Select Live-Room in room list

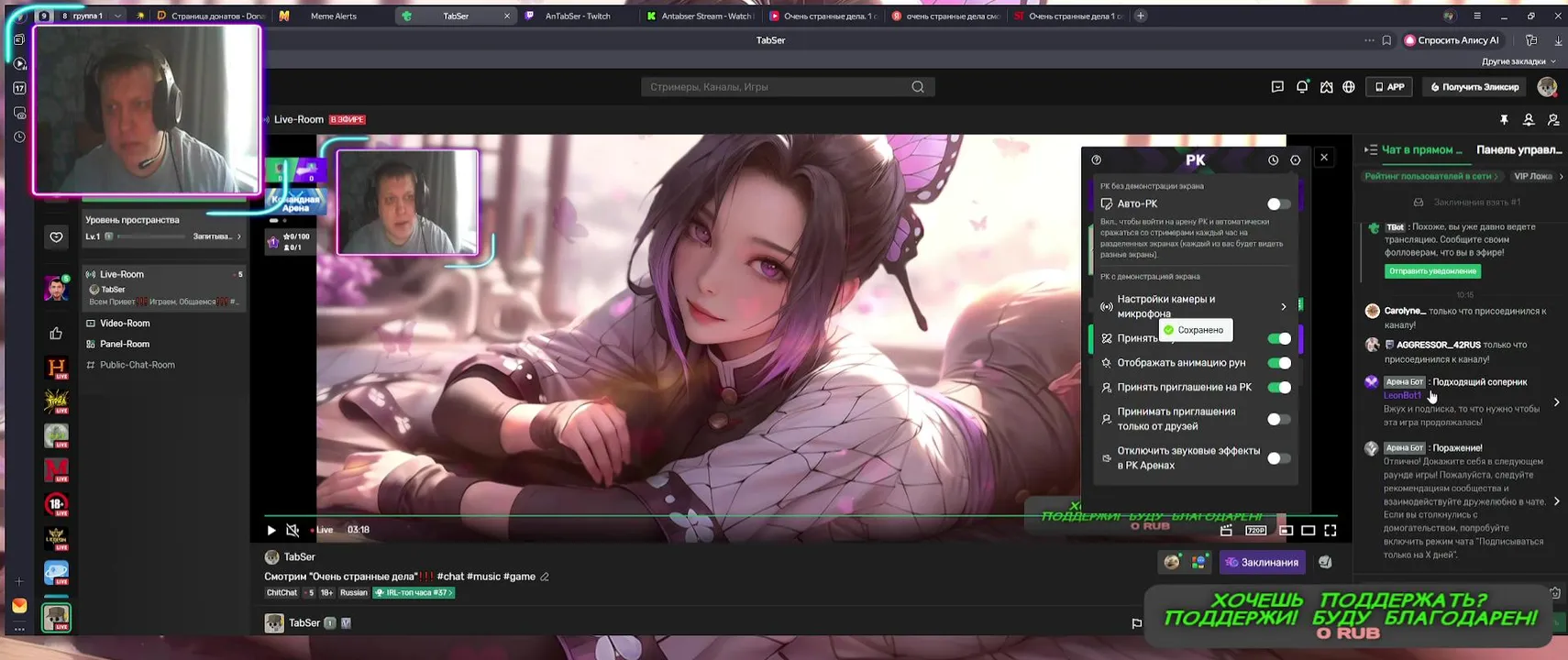coord(164,288)
